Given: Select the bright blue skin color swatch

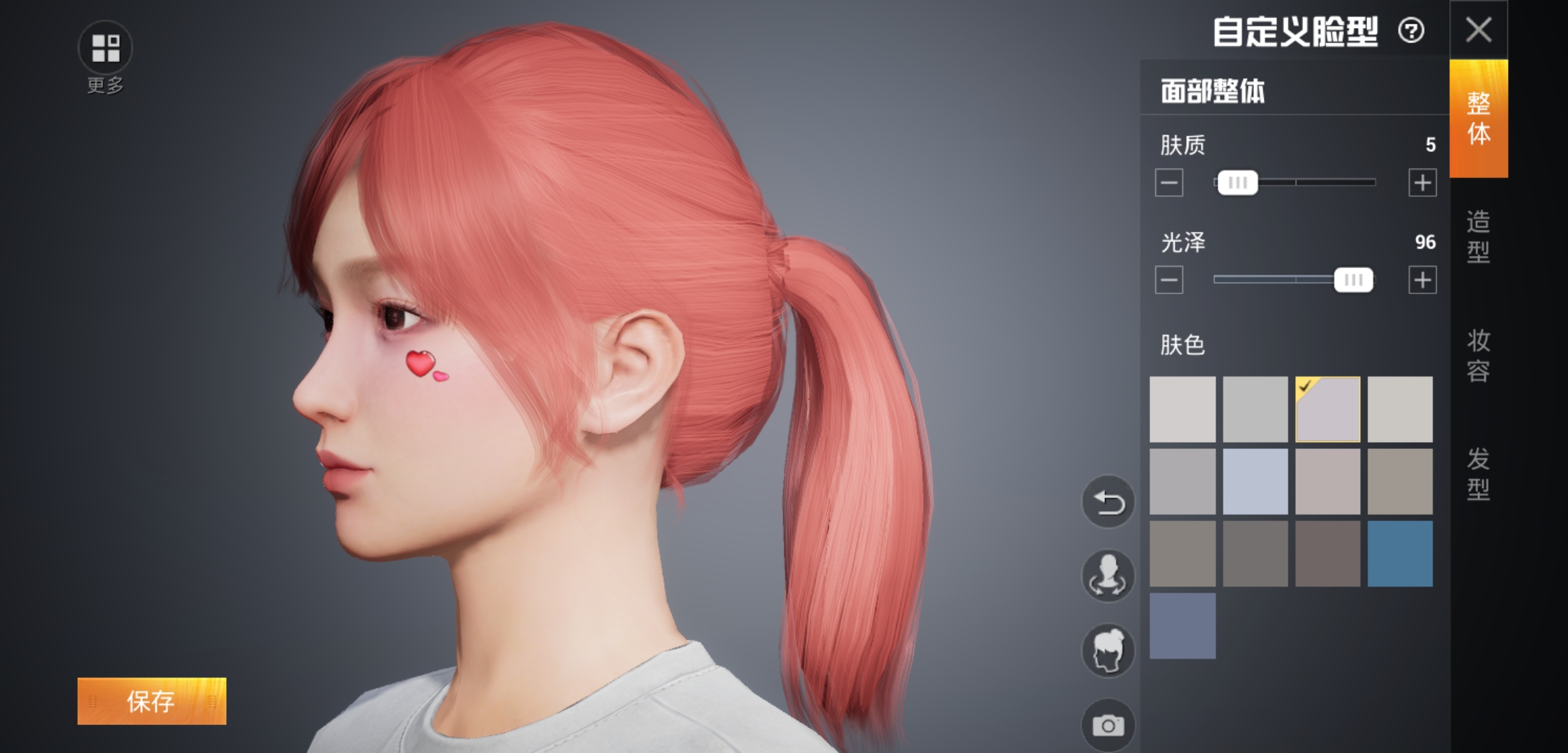Looking at the screenshot, I should pos(1400,554).
